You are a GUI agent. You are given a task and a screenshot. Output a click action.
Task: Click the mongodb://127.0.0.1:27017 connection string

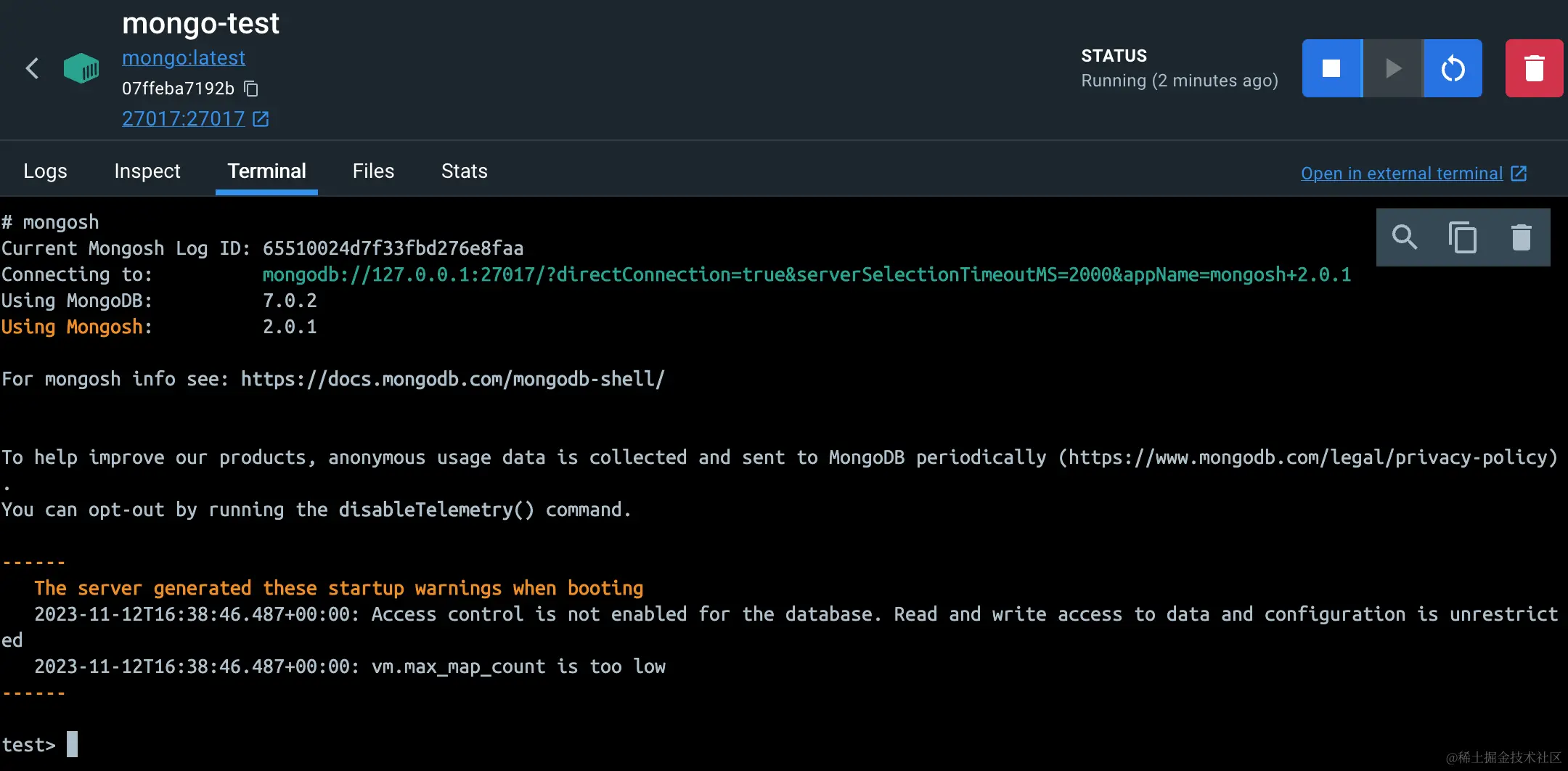[807, 274]
